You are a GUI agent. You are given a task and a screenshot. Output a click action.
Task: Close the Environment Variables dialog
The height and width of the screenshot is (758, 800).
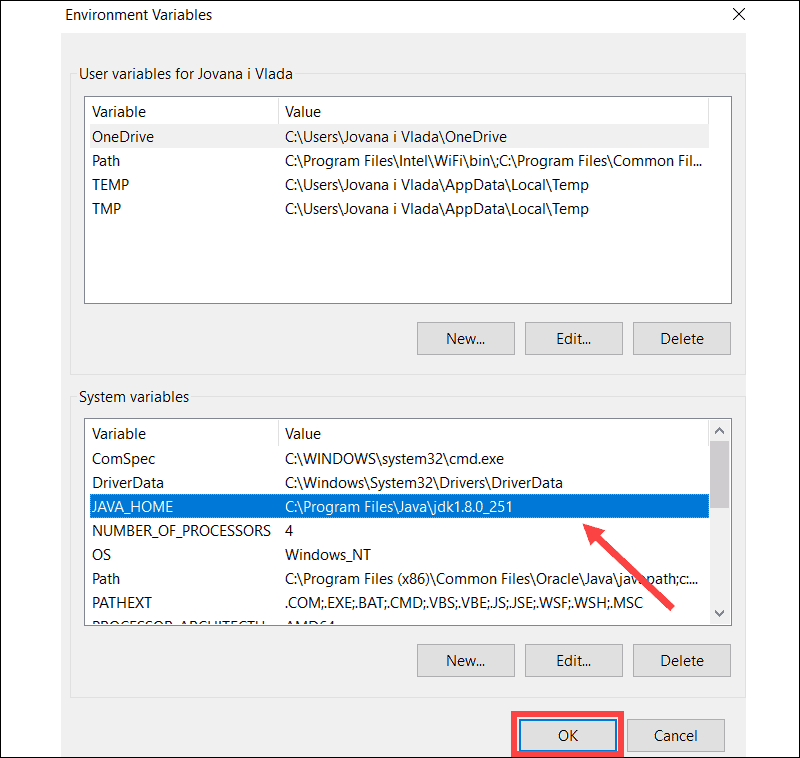[x=739, y=14]
